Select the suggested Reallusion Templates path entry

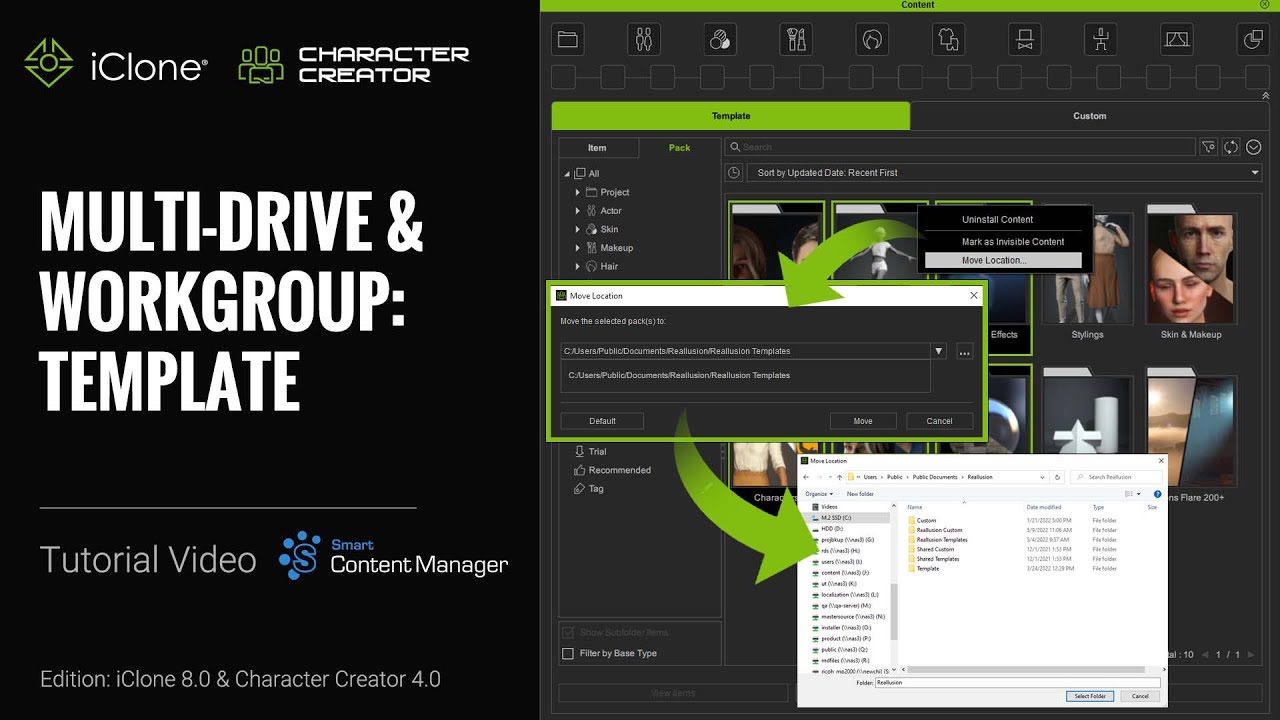[x=745, y=376]
